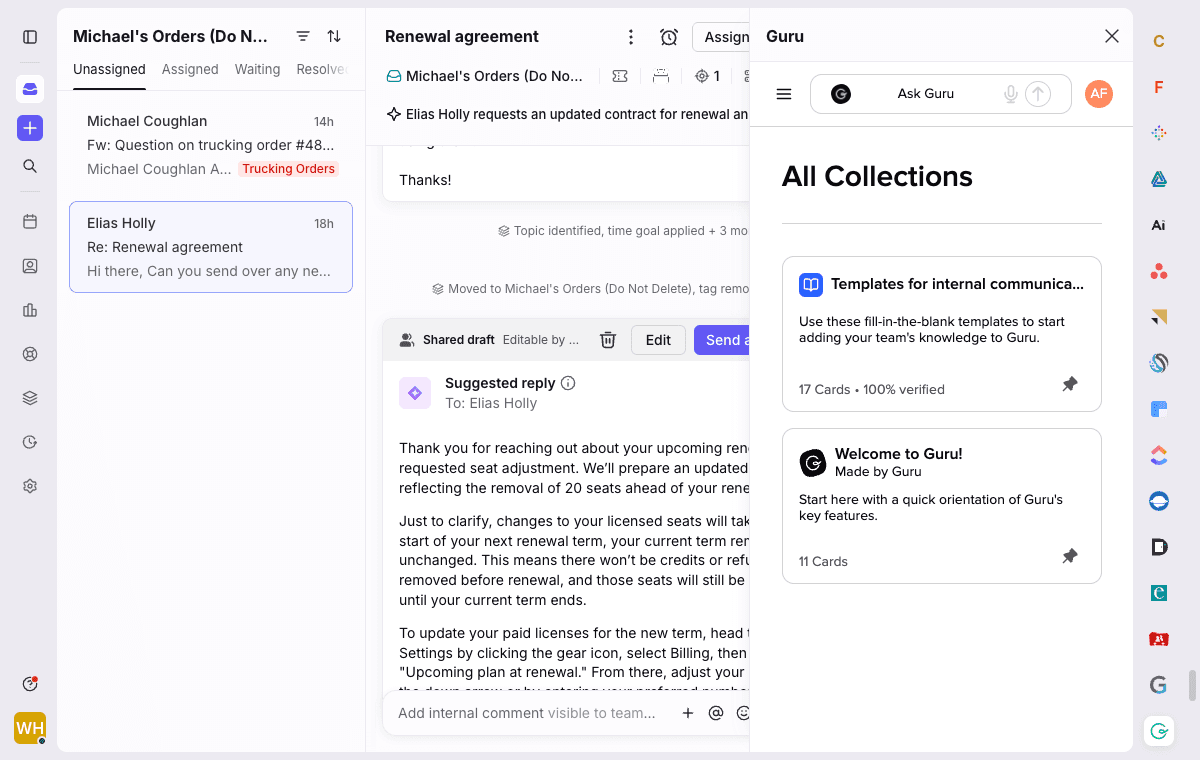Click the microphone icon in the Ask Guru bar
This screenshot has width=1200, height=760.
coord(1010,93)
